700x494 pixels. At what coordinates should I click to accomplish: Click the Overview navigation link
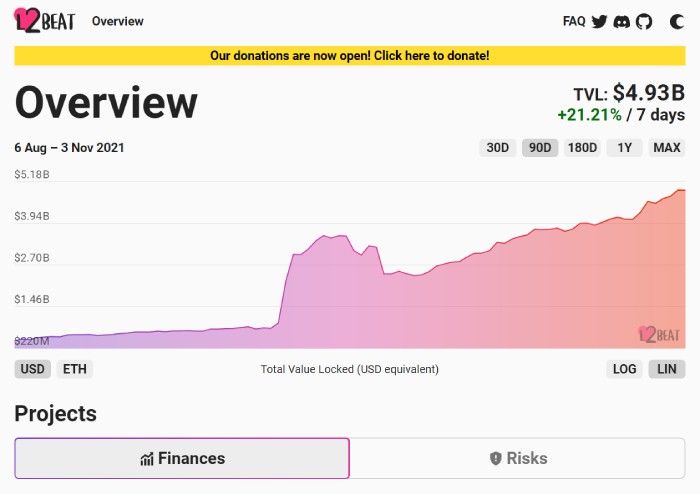click(117, 21)
